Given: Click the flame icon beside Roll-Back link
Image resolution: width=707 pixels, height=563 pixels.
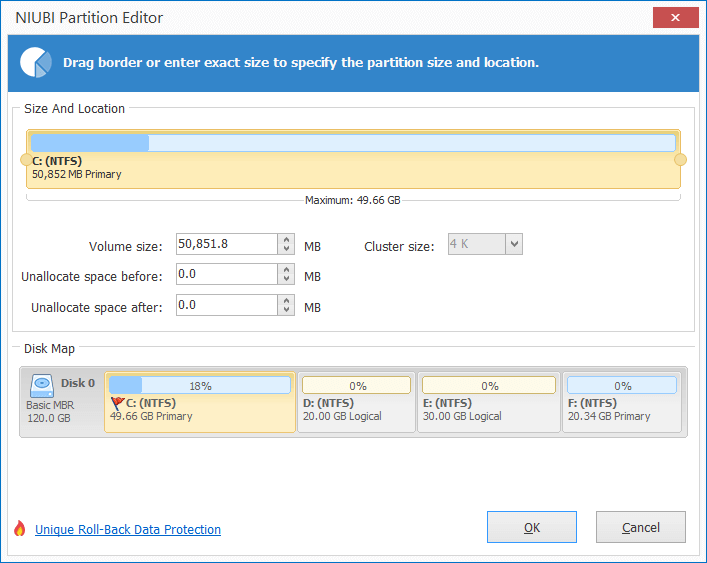Looking at the screenshot, I should (x=19, y=528).
